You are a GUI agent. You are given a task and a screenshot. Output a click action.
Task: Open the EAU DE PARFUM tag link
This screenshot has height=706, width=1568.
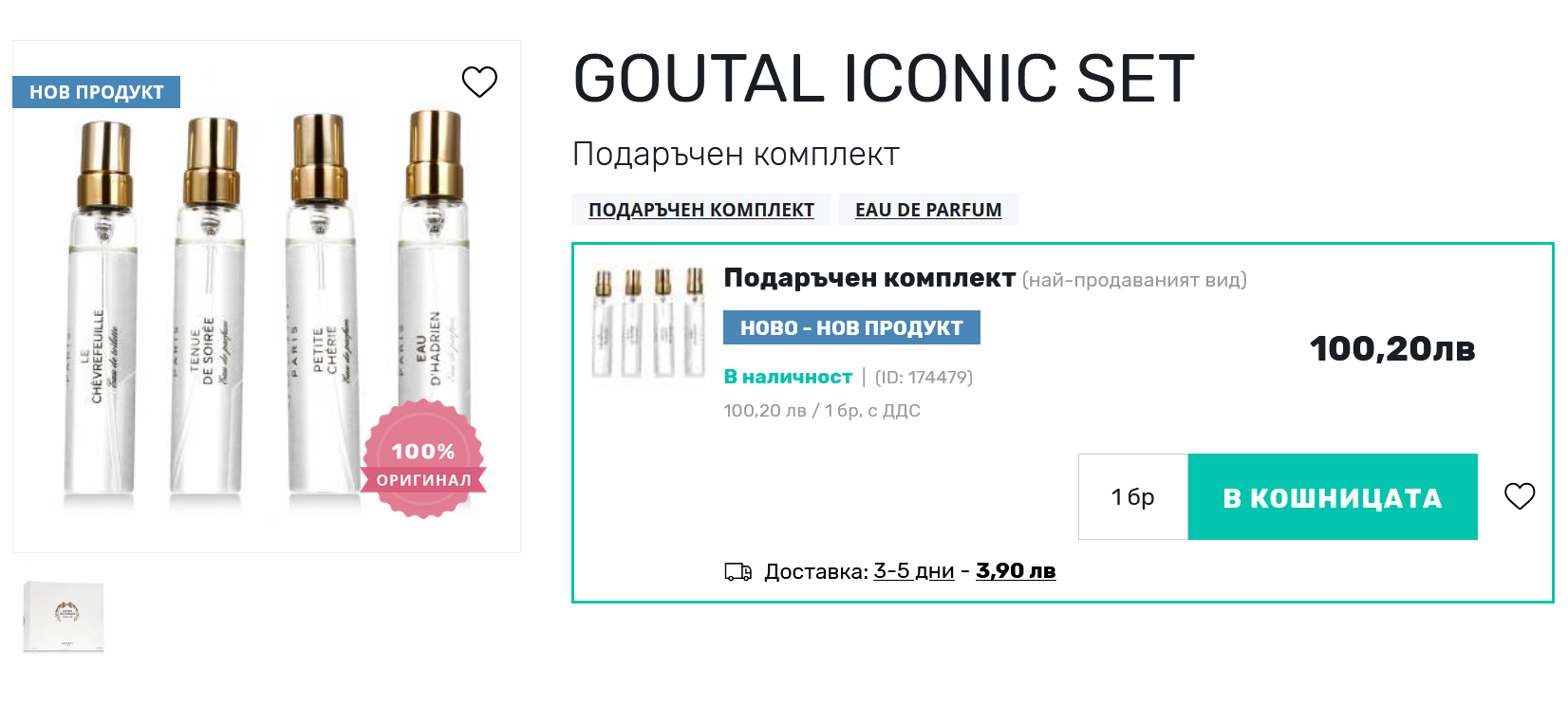pos(928,210)
